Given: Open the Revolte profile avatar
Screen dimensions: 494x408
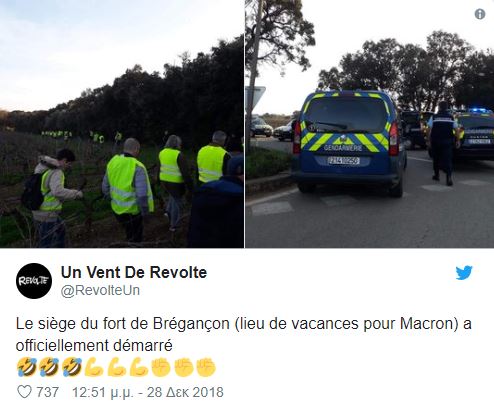Looking at the screenshot, I should [34, 281].
